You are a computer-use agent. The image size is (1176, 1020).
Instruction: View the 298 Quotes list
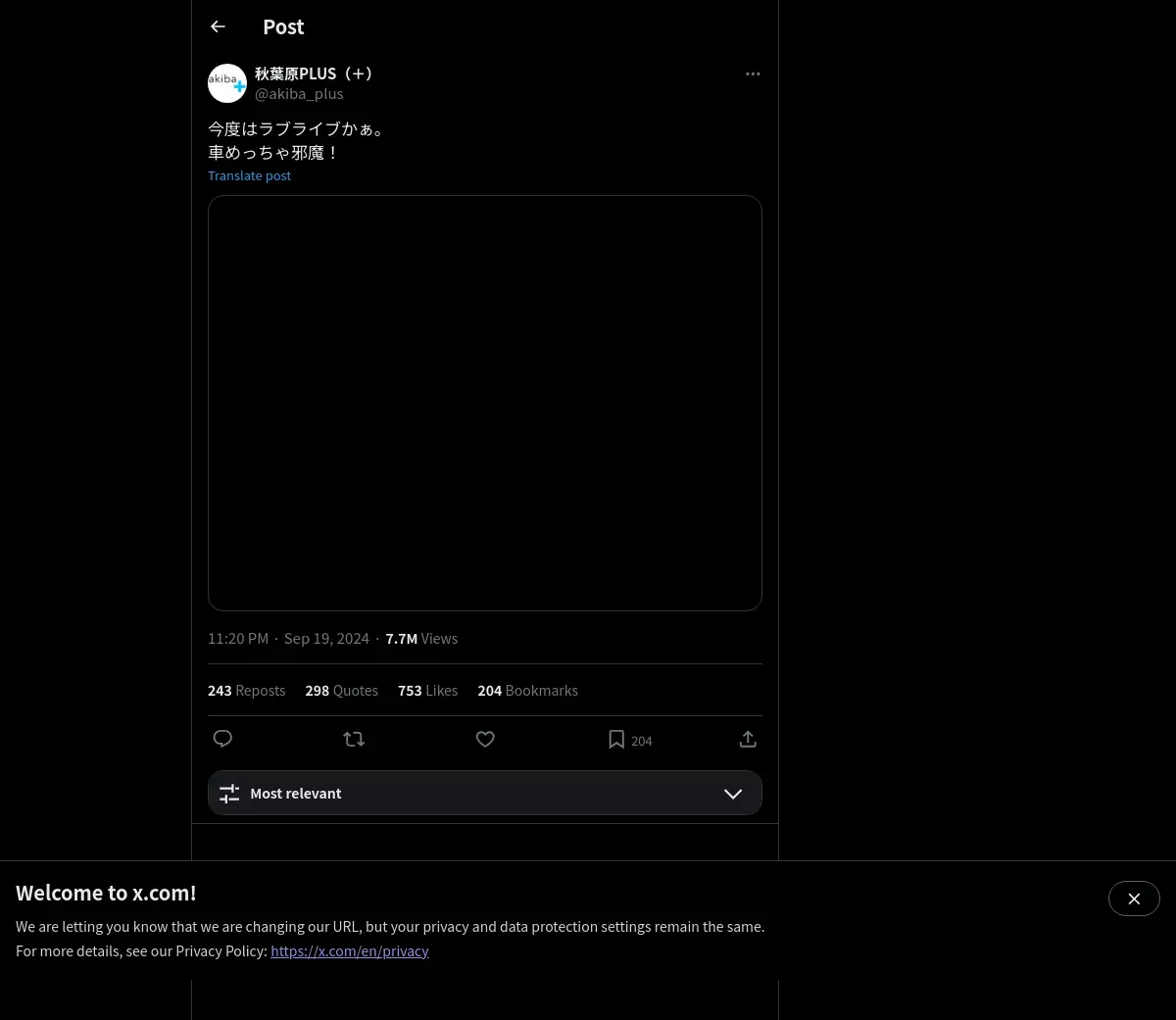click(341, 691)
